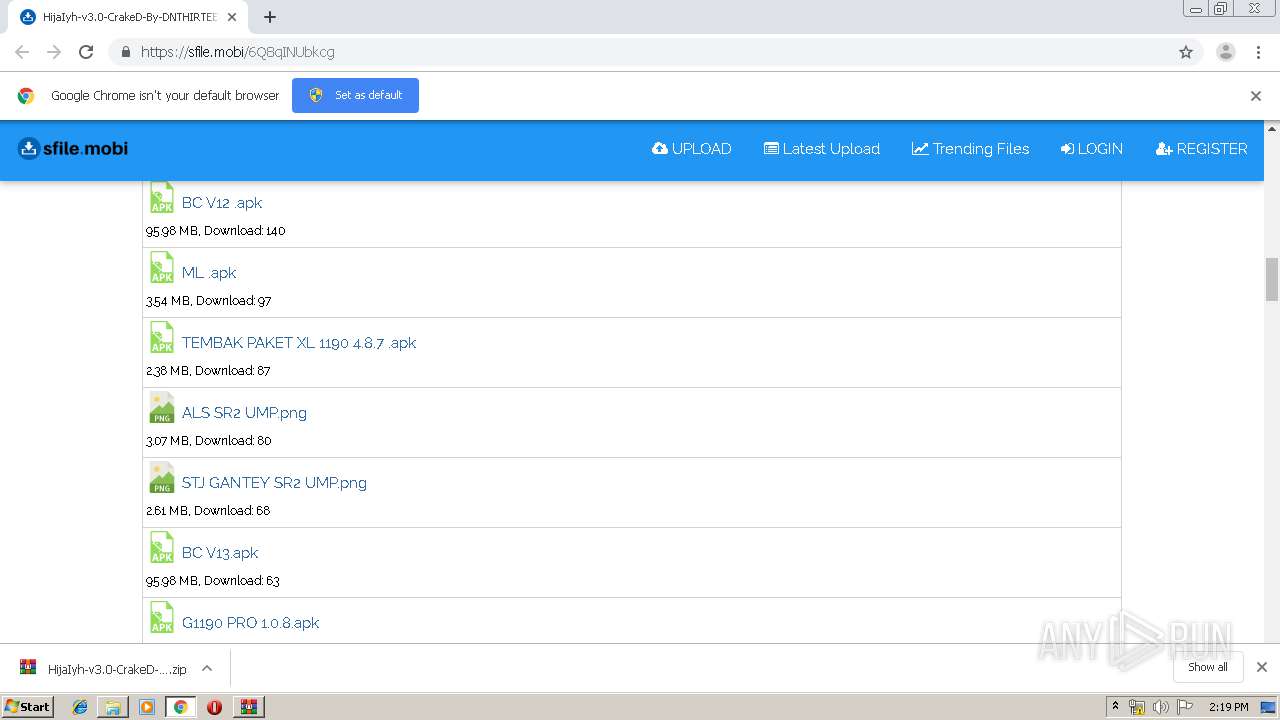Click the browser Back arrow
This screenshot has width=1280, height=720.
tap(22, 52)
